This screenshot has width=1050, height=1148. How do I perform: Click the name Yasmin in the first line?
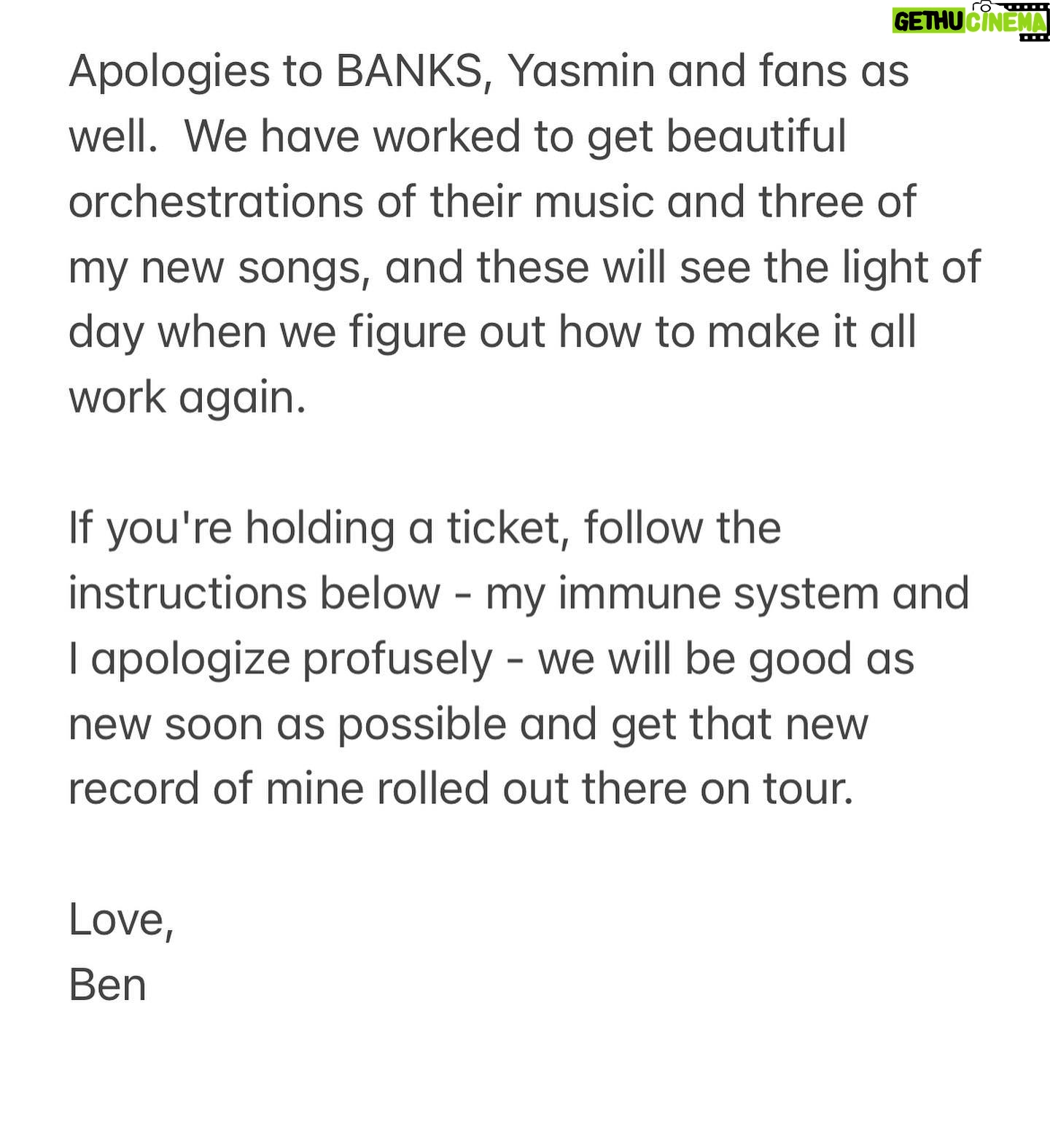581,71
